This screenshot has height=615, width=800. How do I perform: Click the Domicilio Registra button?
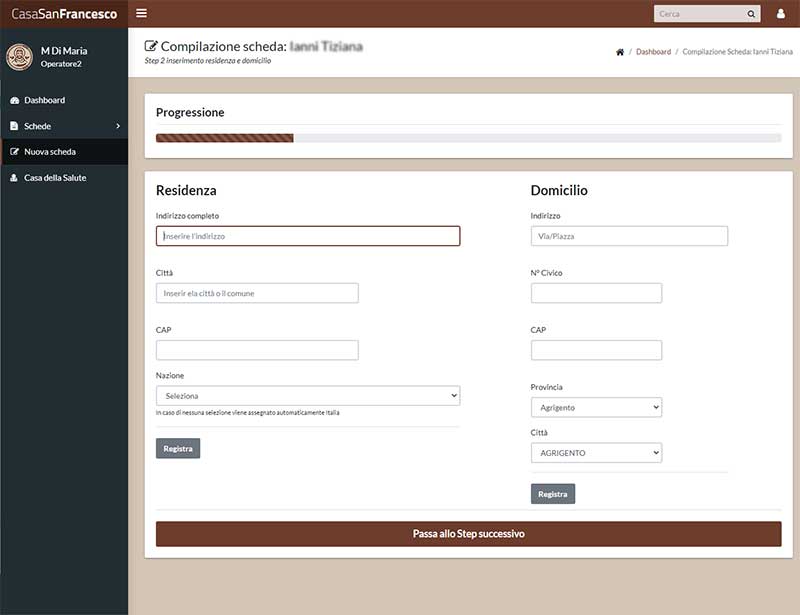553,494
